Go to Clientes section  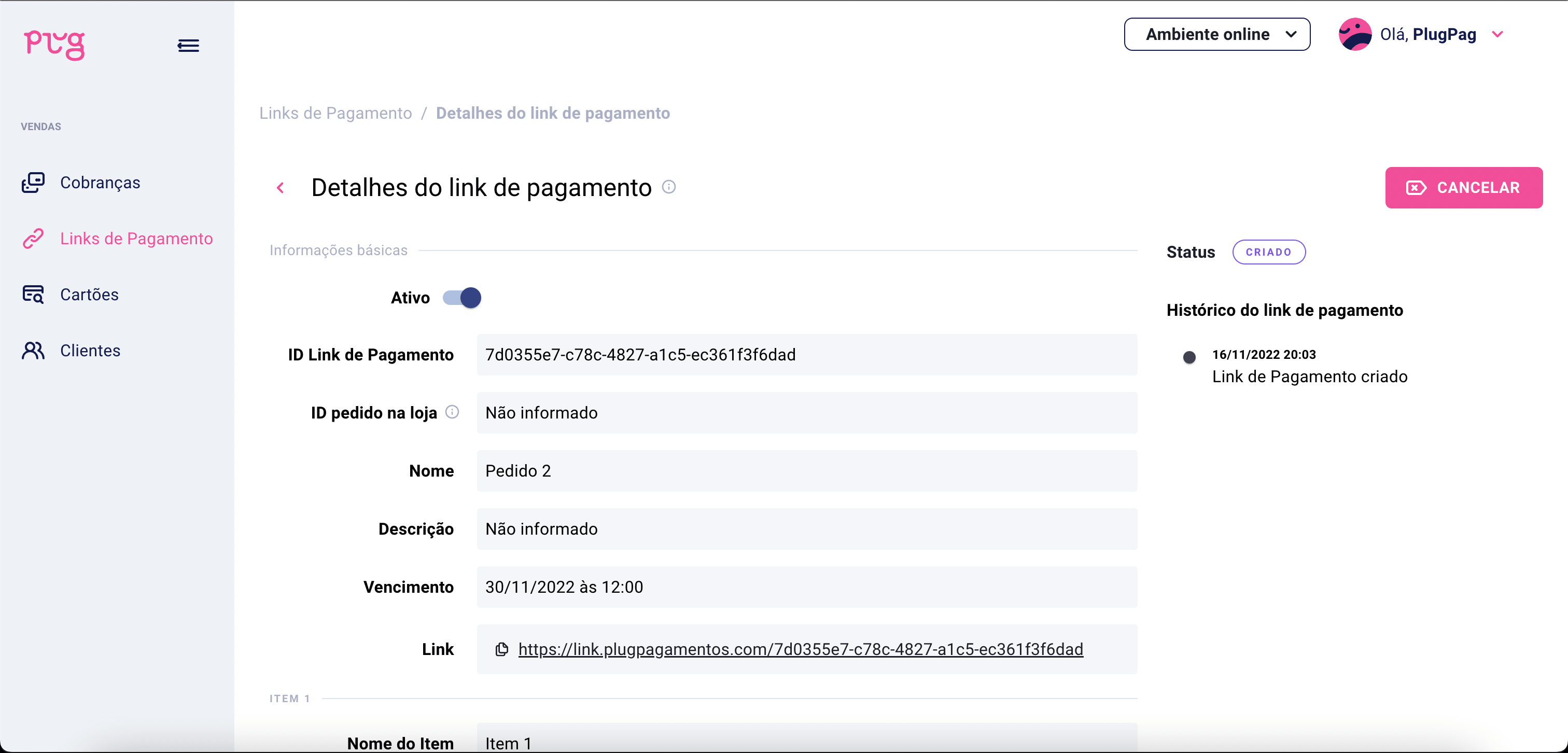tap(90, 351)
